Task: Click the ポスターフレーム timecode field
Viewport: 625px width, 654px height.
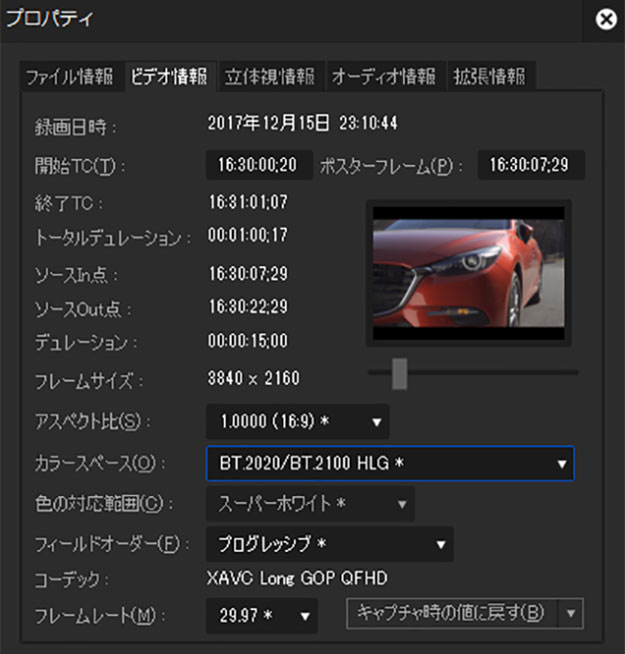Action: pyautogui.click(x=530, y=165)
